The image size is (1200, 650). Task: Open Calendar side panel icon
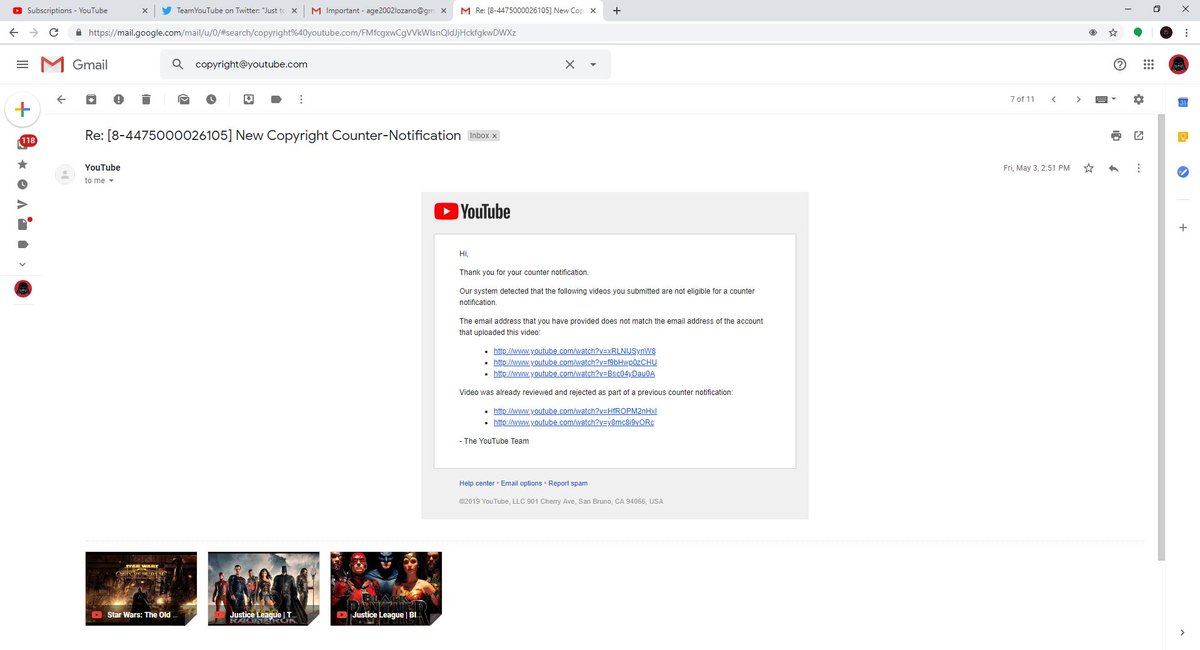pos(1182,102)
